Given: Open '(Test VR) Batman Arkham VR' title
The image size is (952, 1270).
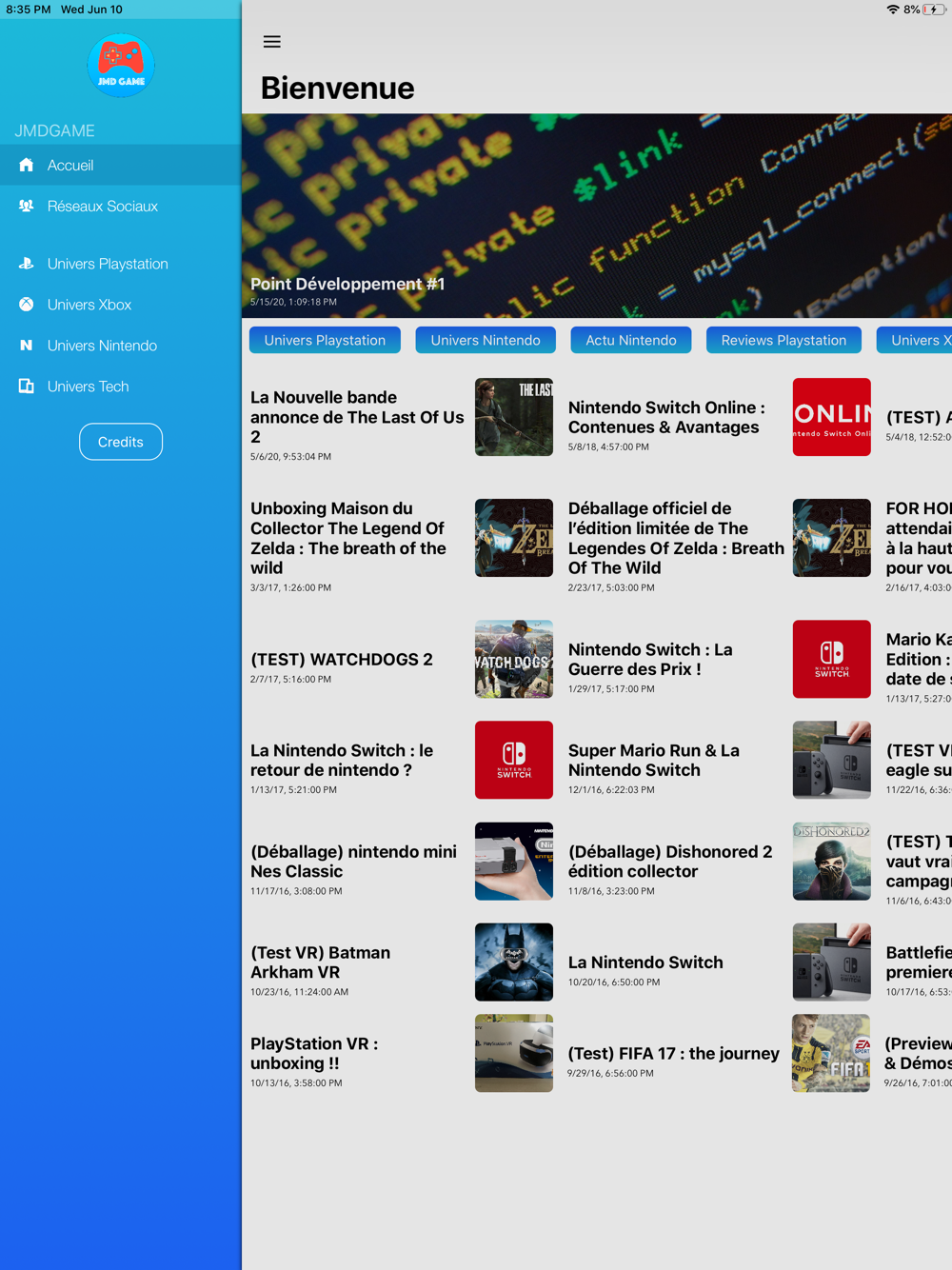Looking at the screenshot, I should [x=320, y=962].
